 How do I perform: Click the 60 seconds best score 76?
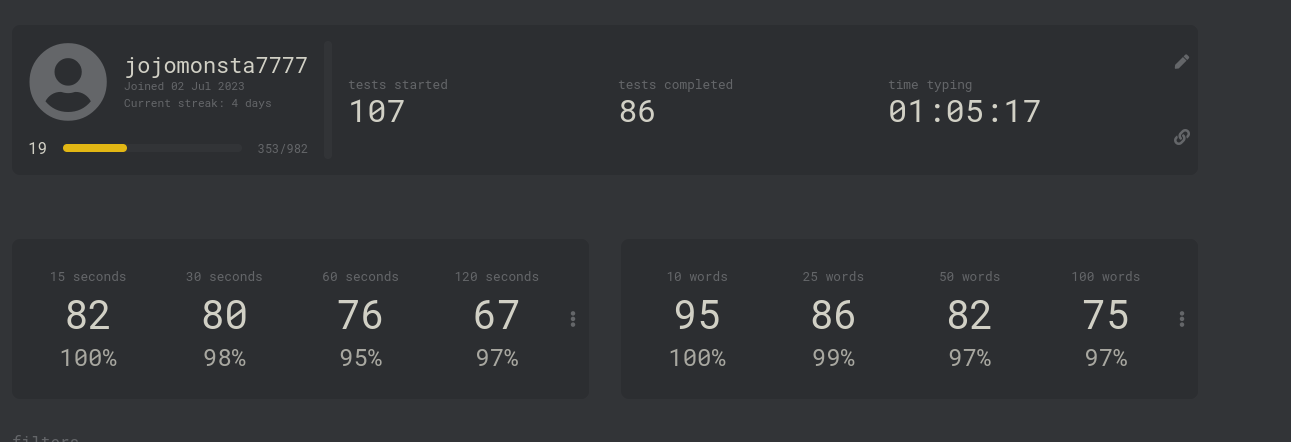click(360, 316)
